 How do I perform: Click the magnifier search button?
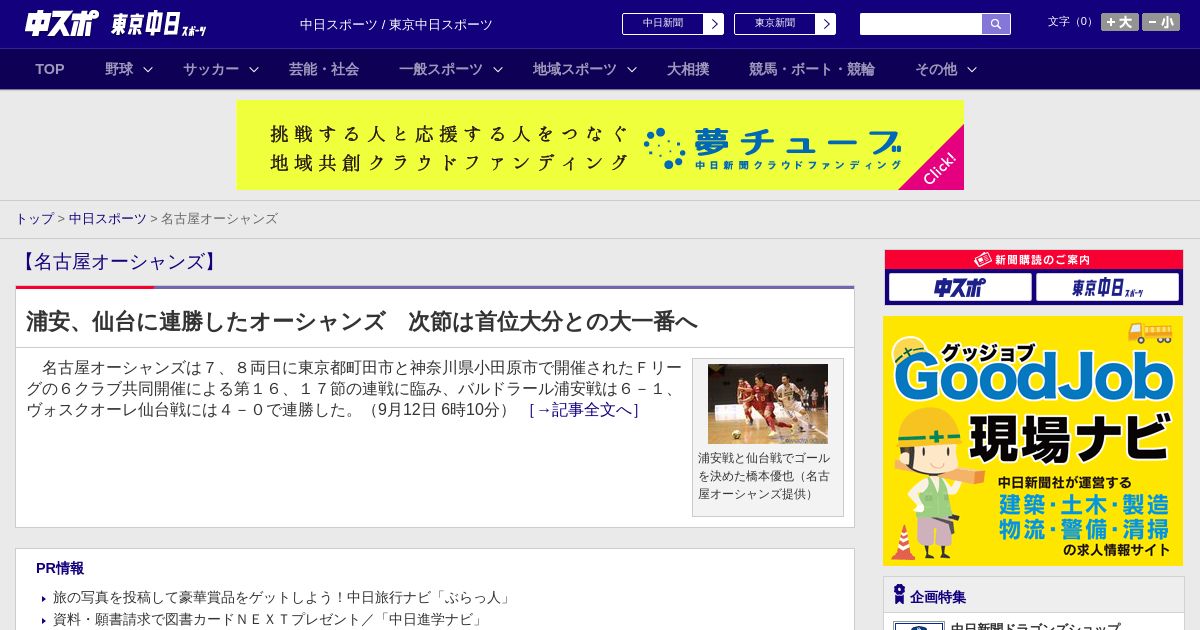(x=996, y=24)
